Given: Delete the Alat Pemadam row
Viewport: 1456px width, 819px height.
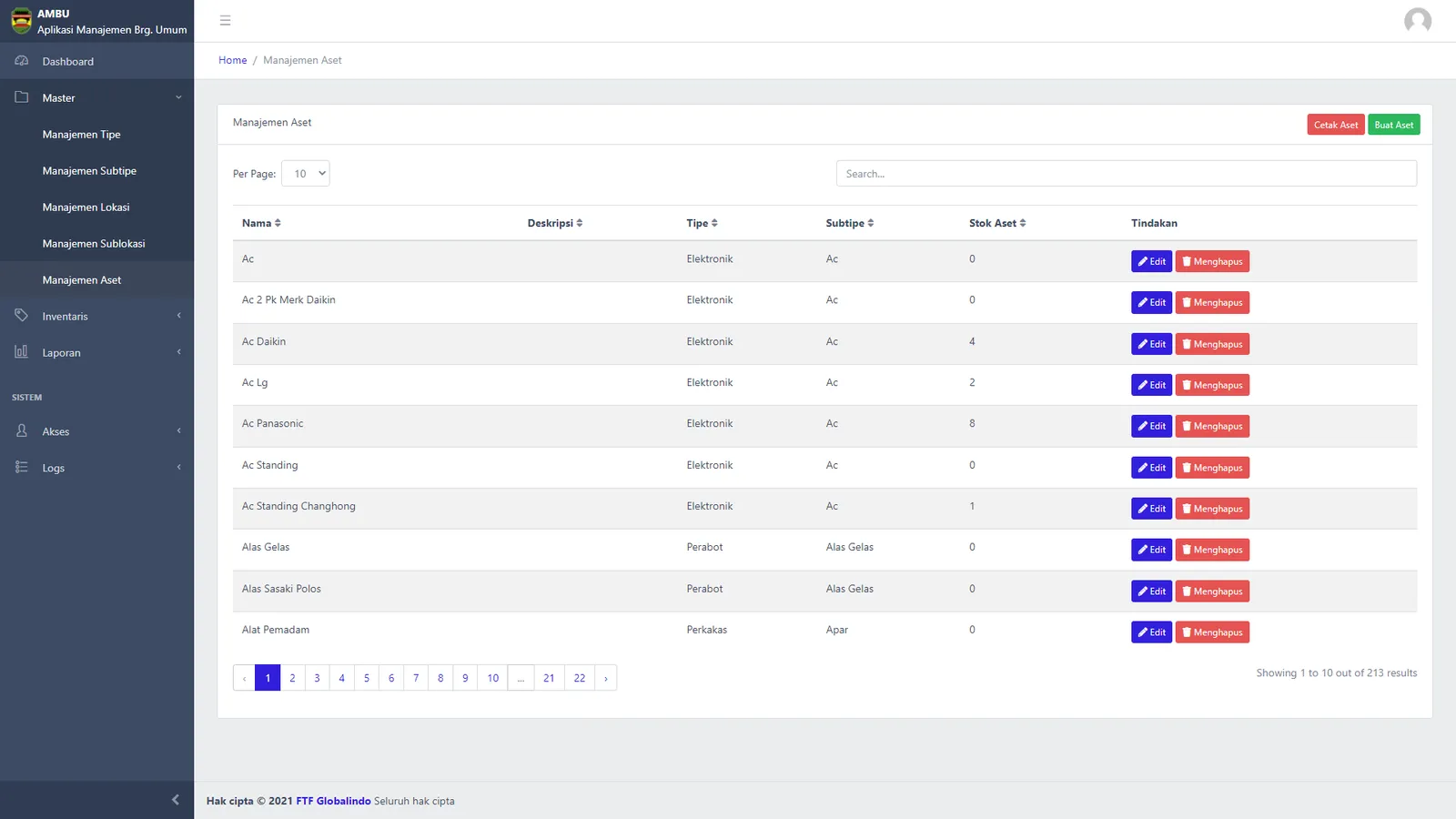Looking at the screenshot, I should coord(1212,632).
